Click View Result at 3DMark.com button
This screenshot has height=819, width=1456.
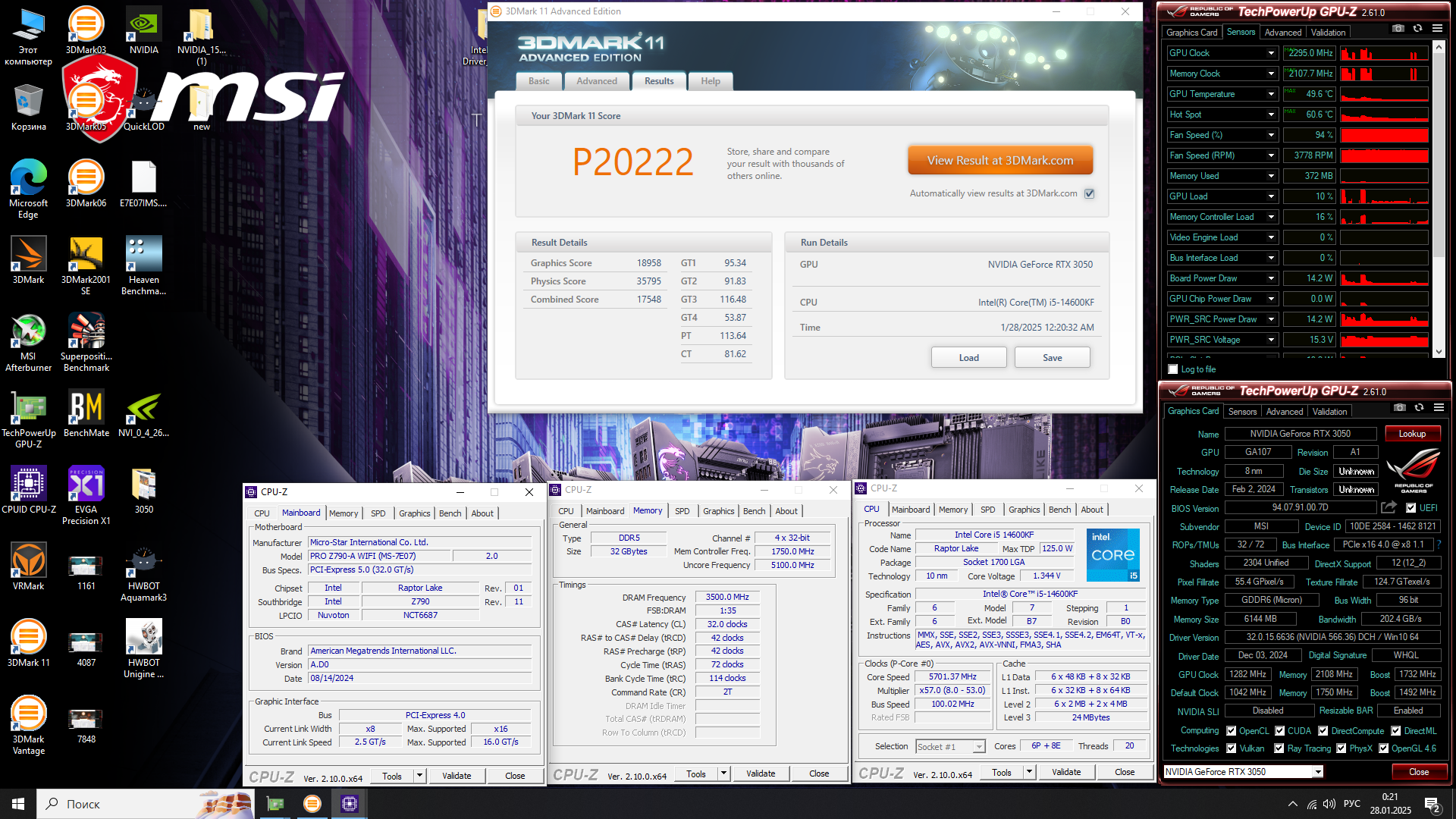pos(1000,160)
